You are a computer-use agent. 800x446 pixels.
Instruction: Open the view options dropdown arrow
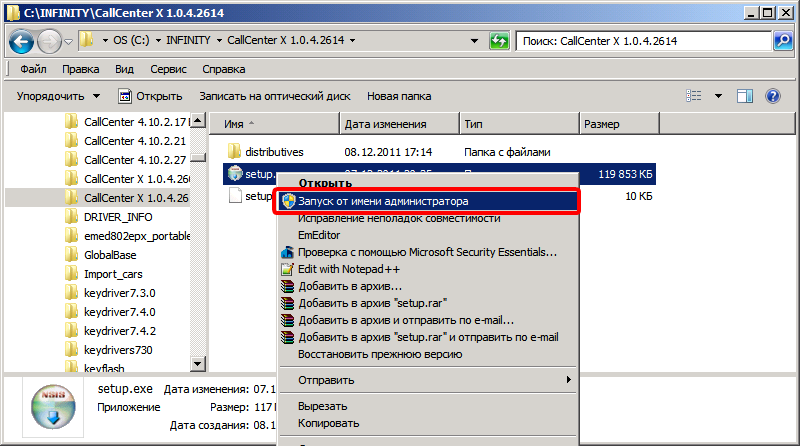(718, 96)
